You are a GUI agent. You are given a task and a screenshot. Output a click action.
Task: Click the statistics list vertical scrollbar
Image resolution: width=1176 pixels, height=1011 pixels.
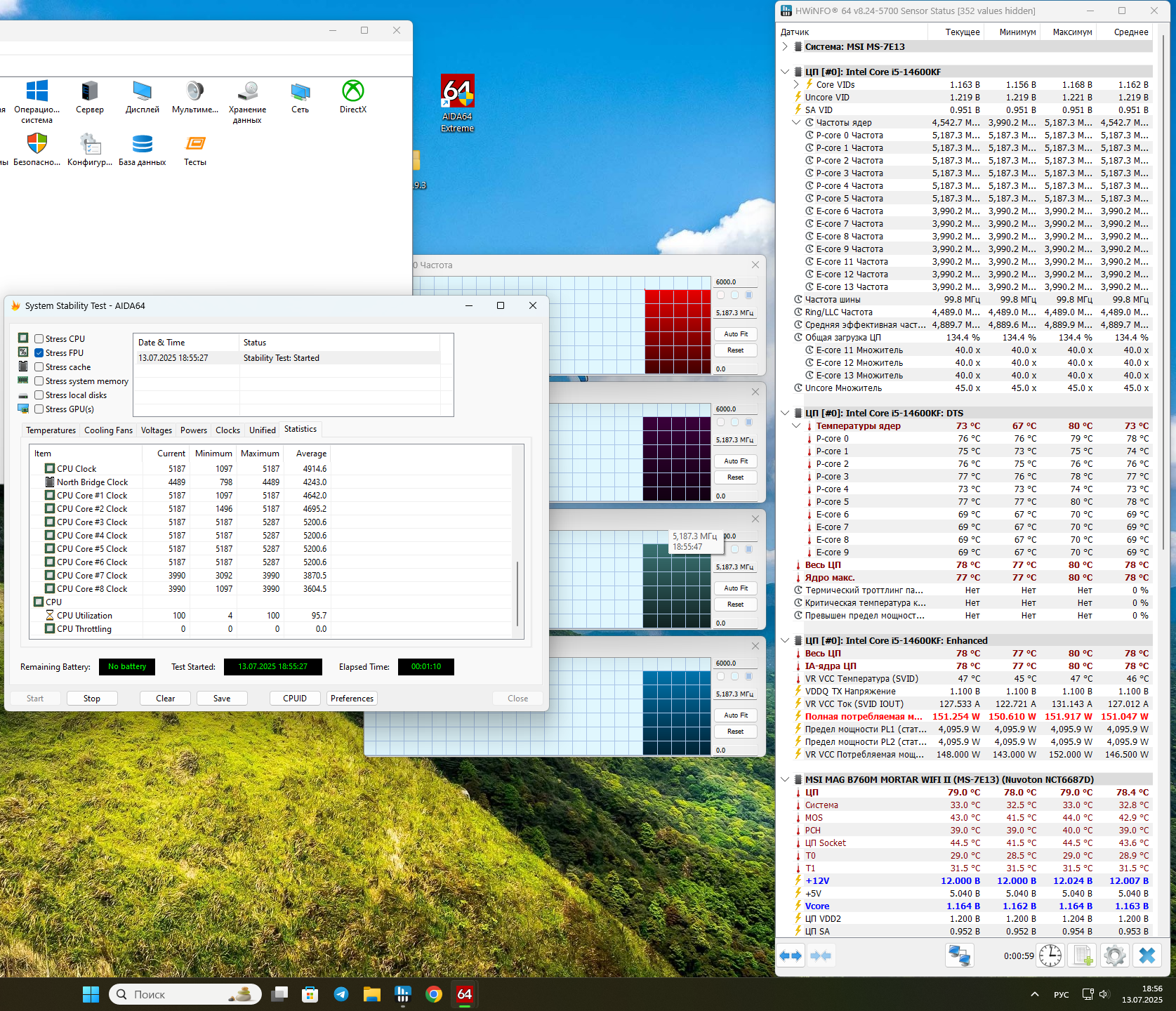click(517, 593)
